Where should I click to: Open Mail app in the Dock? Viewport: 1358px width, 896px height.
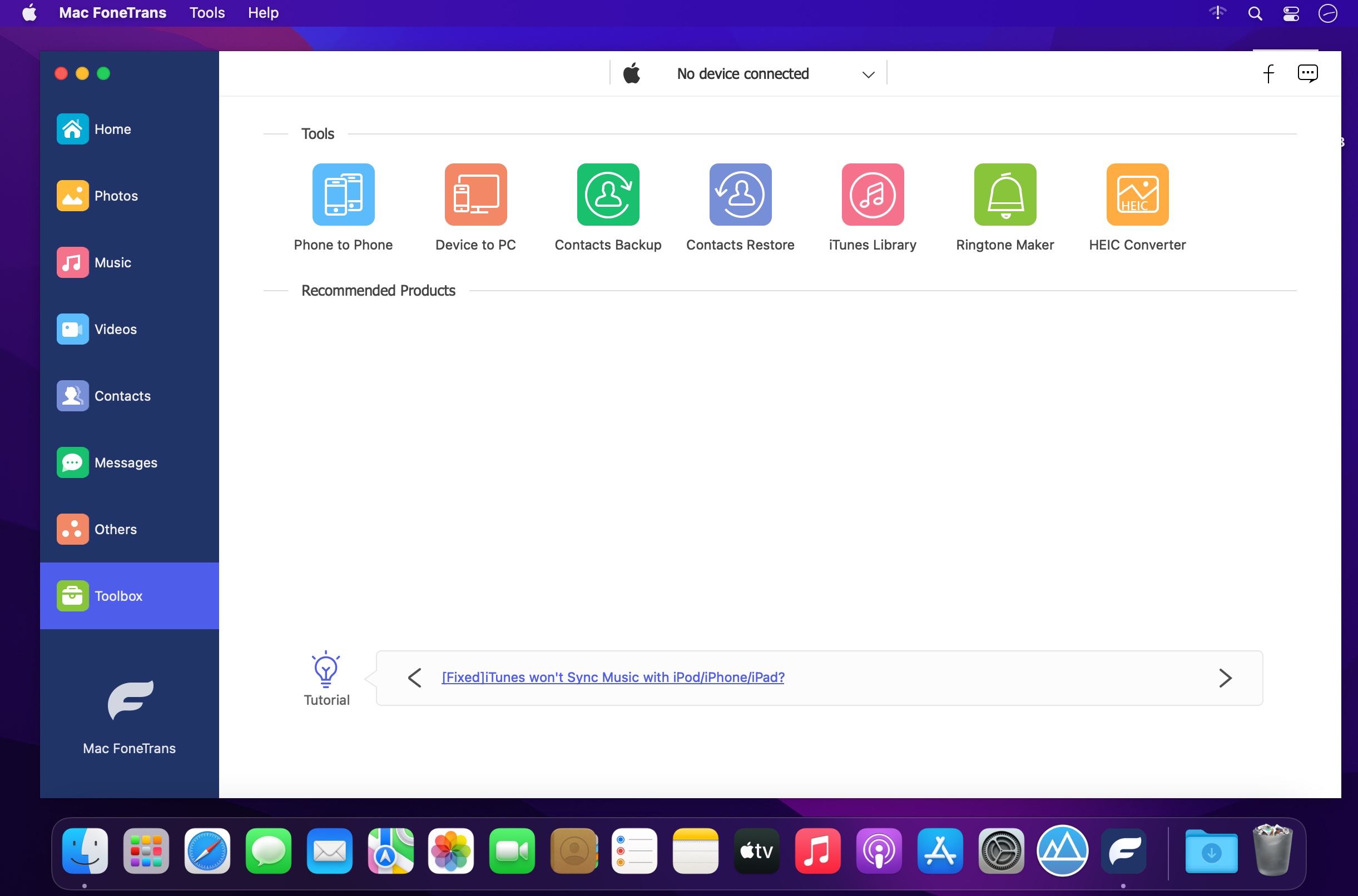(329, 851)
